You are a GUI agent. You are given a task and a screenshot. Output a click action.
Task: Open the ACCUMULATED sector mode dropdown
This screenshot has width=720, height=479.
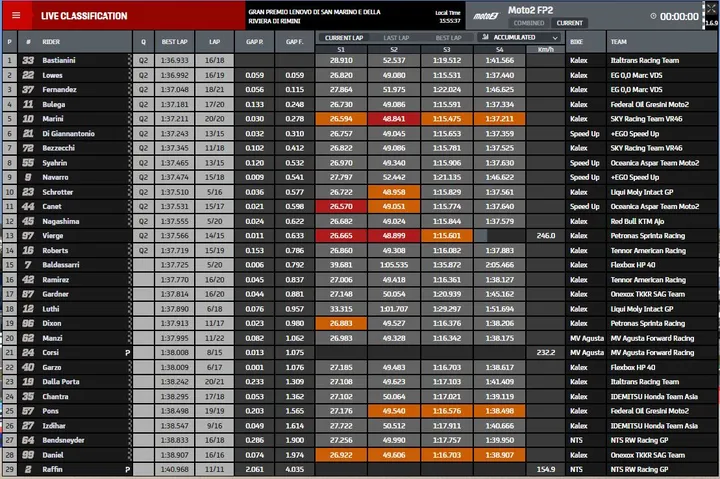tap(520, 37)
